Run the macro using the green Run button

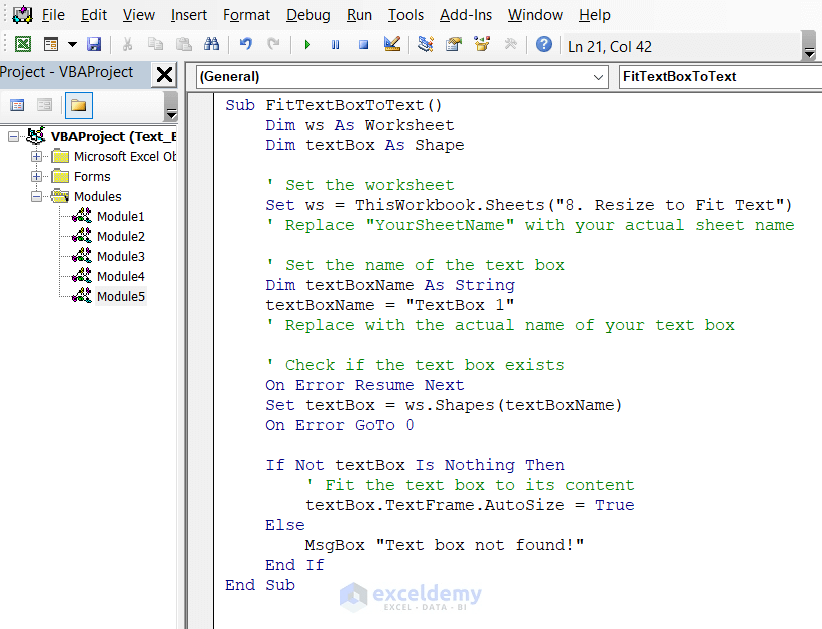(x=307, y=44)
